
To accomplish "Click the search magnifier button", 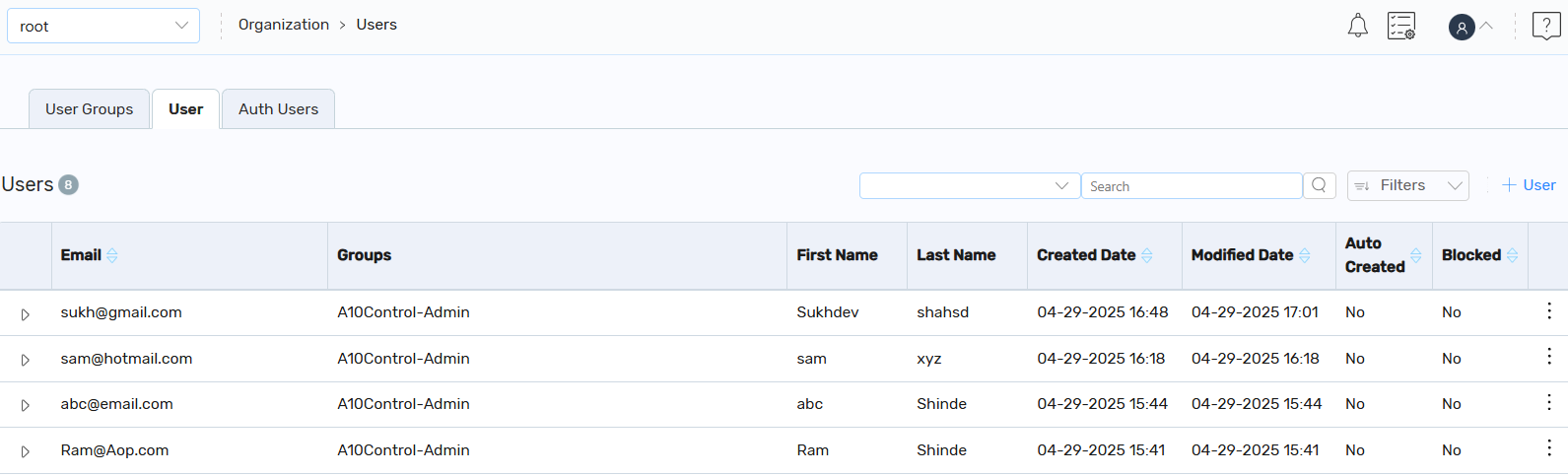I will [x=1319, y=185].
